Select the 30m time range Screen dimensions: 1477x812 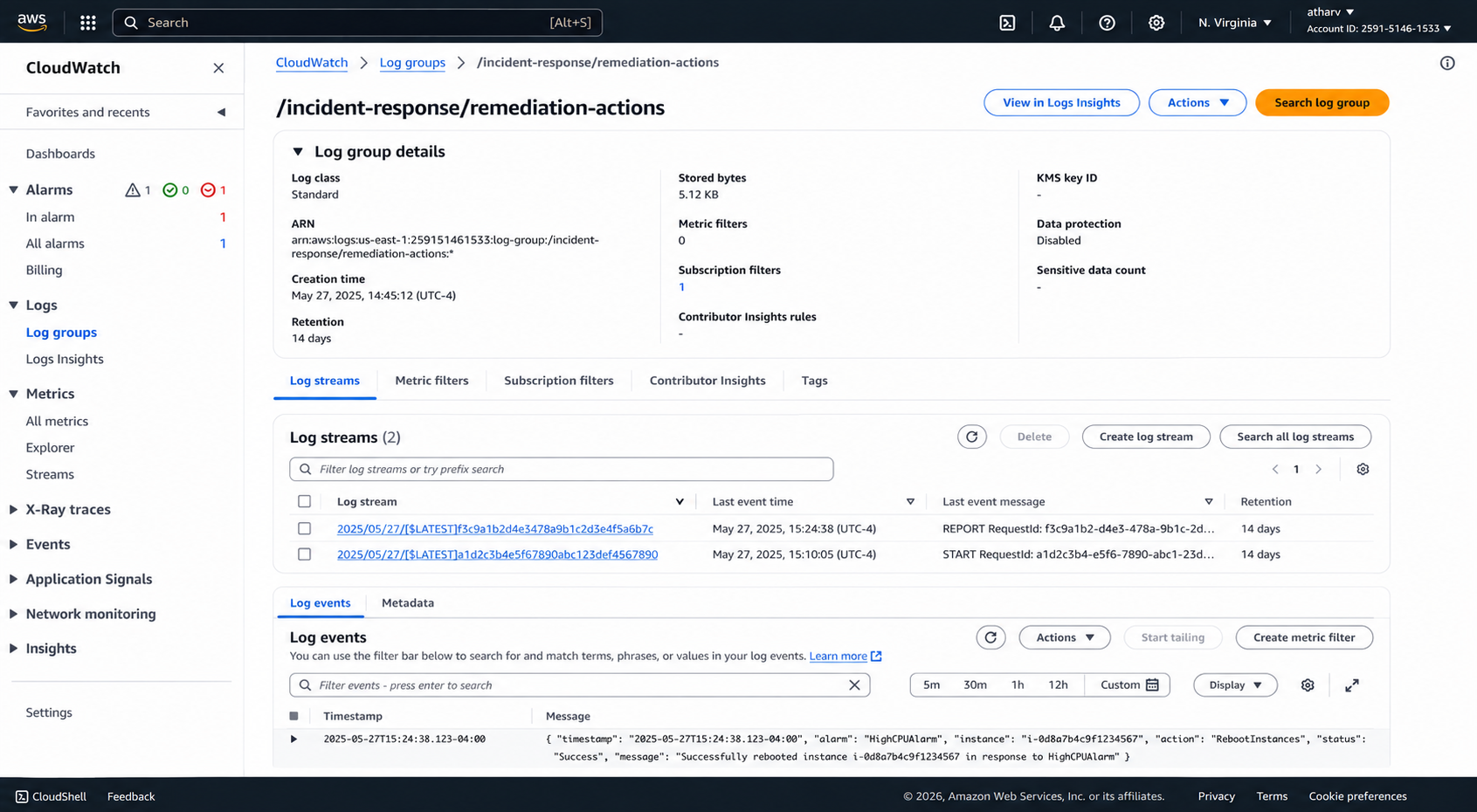click(975, 685)
